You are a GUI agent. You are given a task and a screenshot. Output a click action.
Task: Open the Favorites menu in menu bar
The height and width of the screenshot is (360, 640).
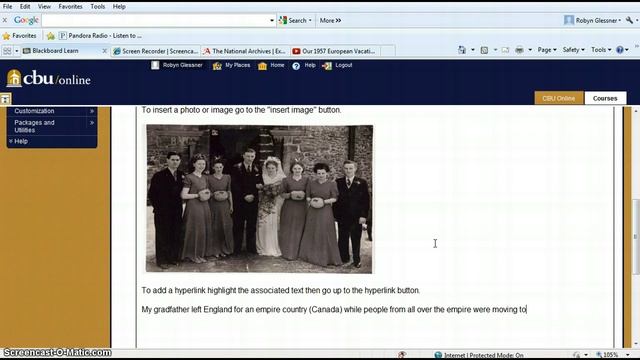coord(70,7)
